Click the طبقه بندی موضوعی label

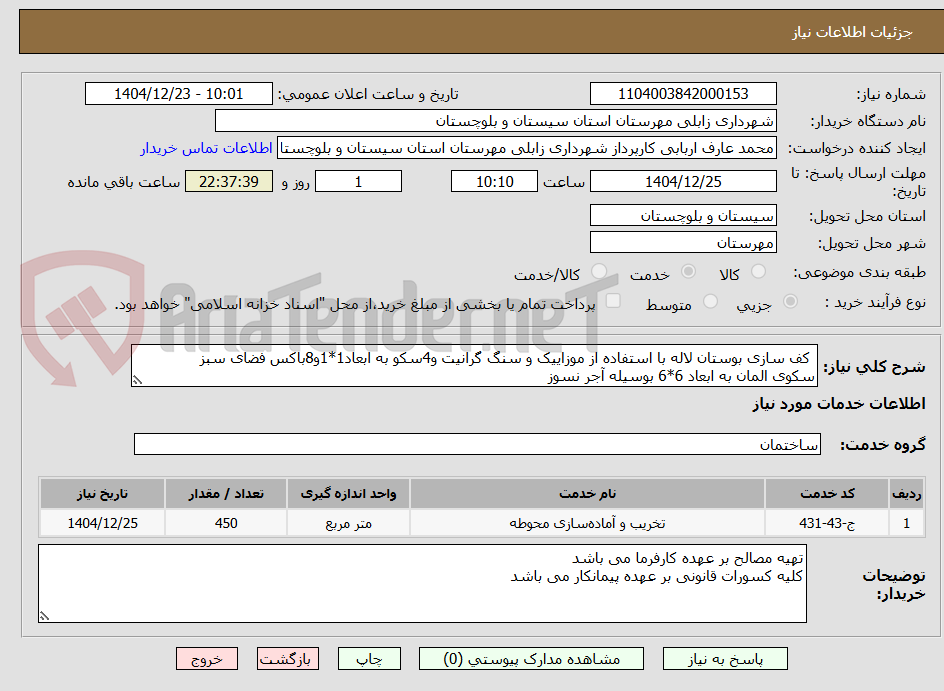pyautogui.click(x=860, y=273)
